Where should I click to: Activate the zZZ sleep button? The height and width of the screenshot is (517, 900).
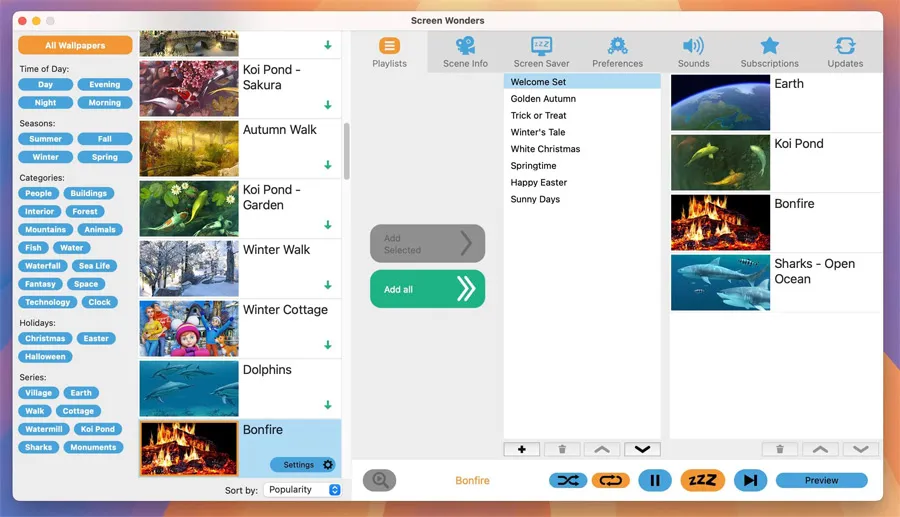click(702, 480)
